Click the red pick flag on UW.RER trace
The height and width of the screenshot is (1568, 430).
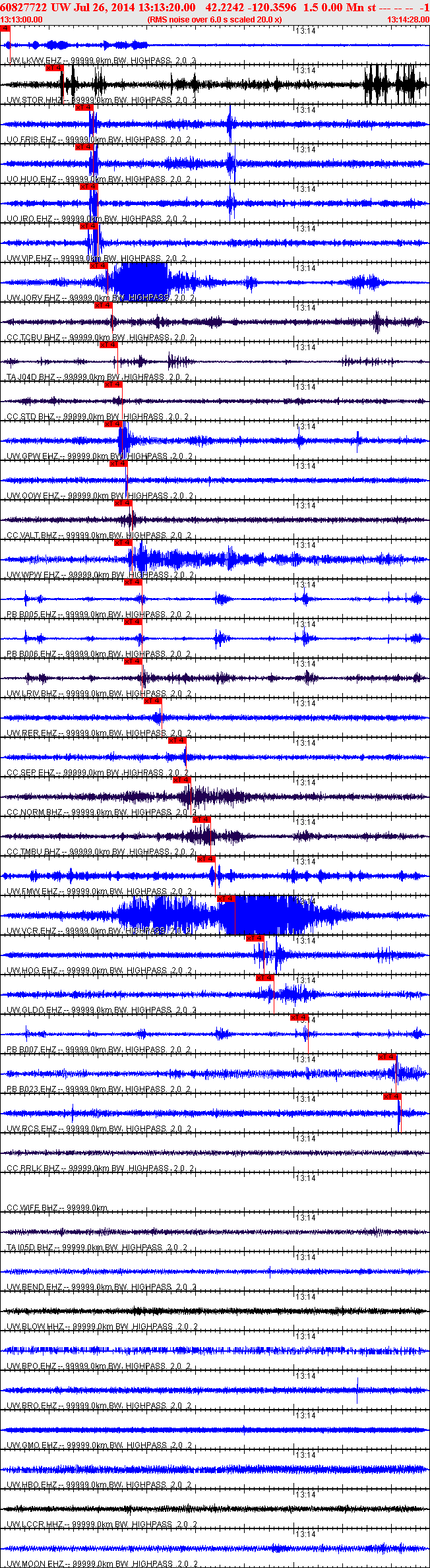click(x=152, y=700)
